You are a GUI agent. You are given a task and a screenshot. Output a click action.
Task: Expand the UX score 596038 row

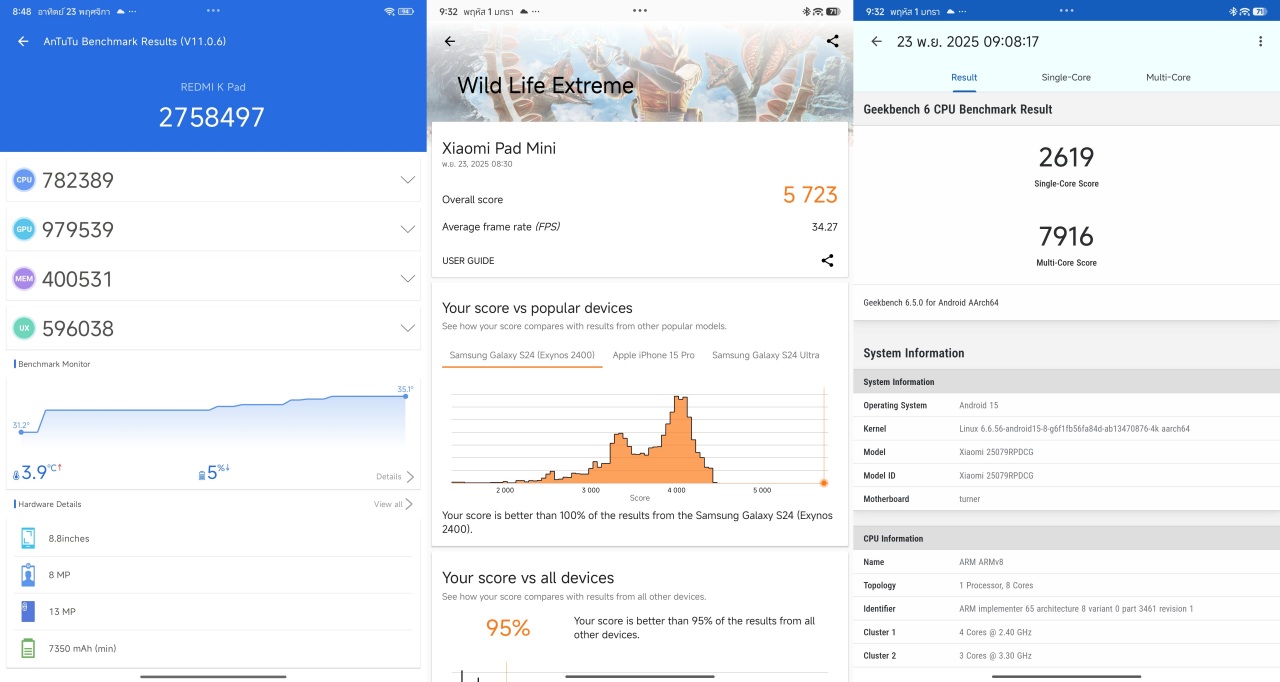(x=407, y=328)
